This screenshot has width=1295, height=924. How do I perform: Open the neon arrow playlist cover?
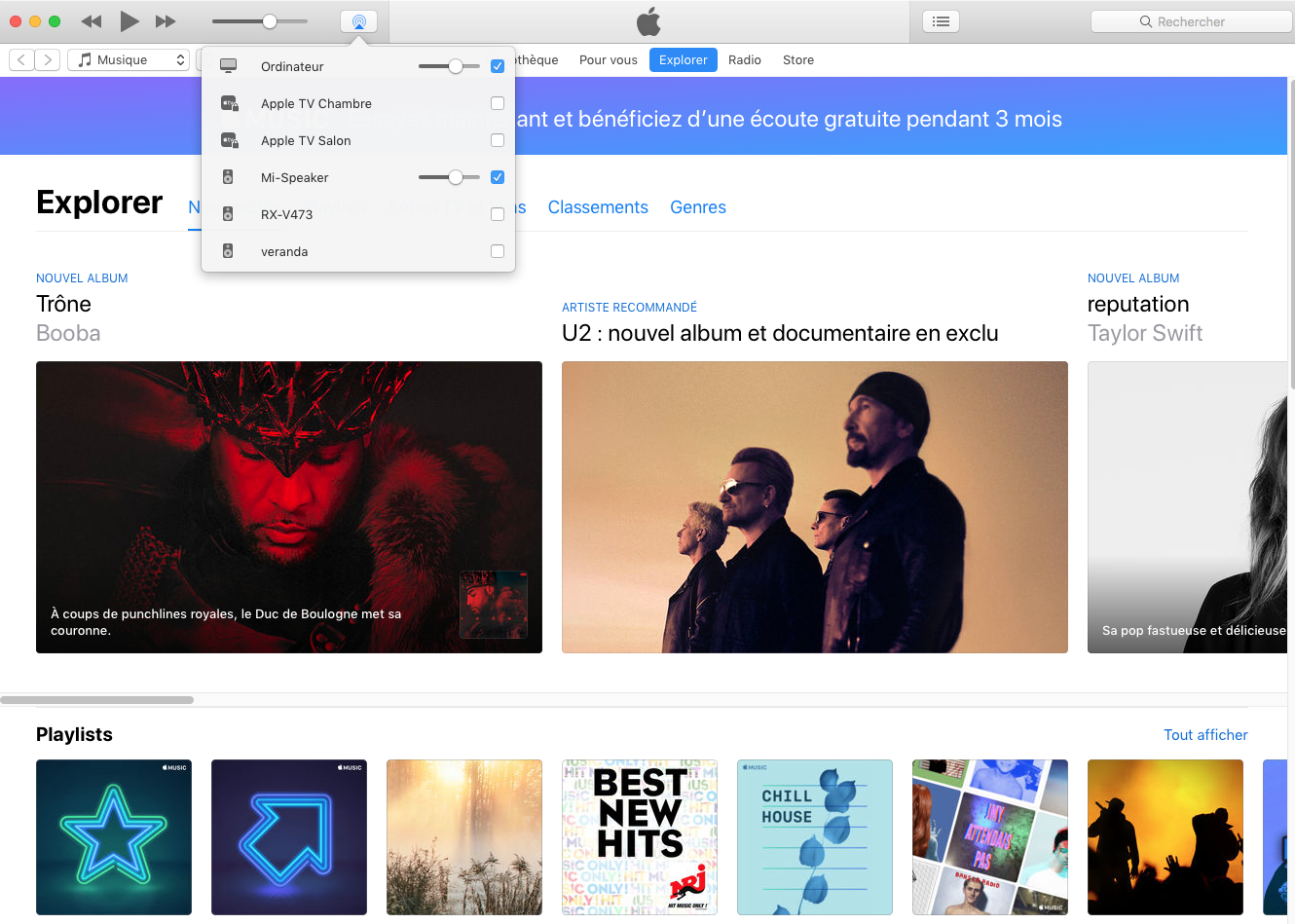point(289,837)
